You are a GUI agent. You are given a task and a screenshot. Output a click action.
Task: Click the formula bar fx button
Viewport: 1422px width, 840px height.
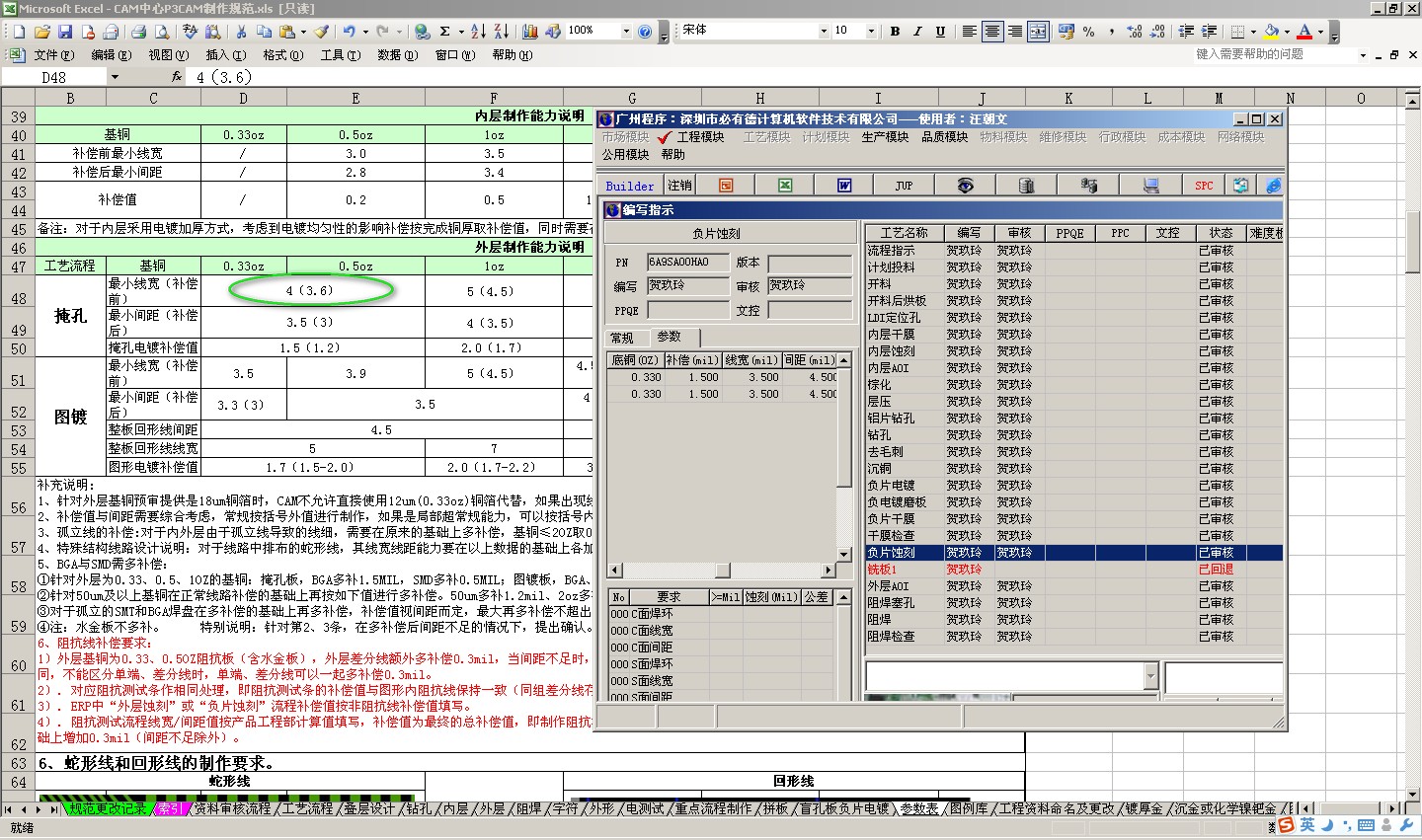click(177, 77)
